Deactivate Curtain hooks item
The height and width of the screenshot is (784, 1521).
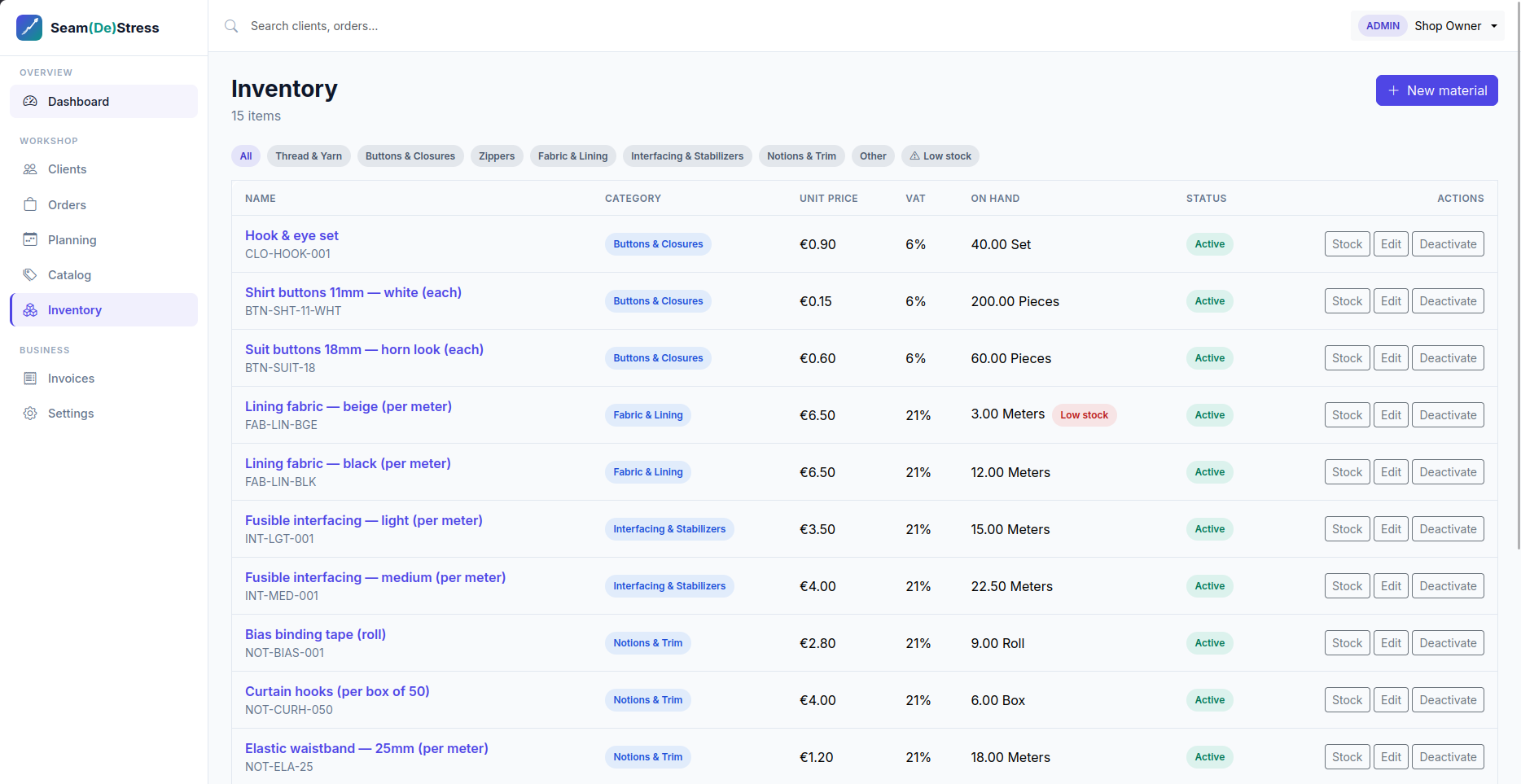point(1448,700)
